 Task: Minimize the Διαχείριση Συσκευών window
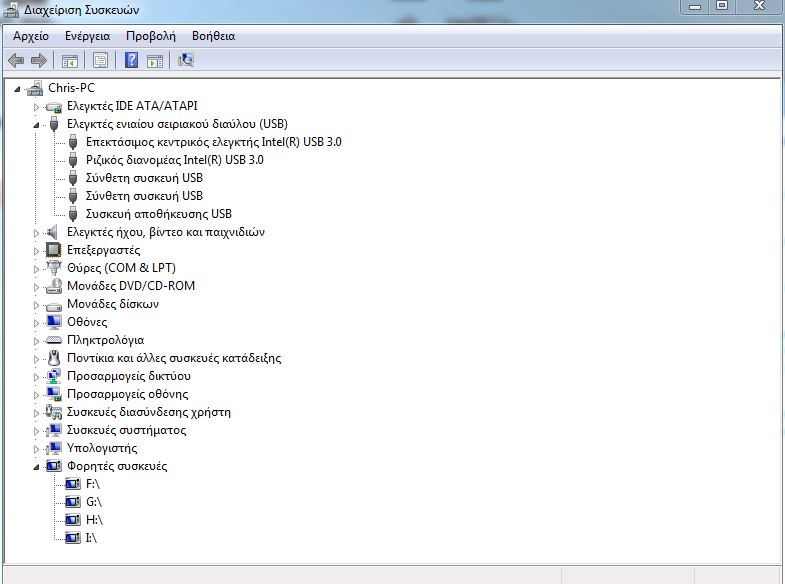click(x=695, y=6)
